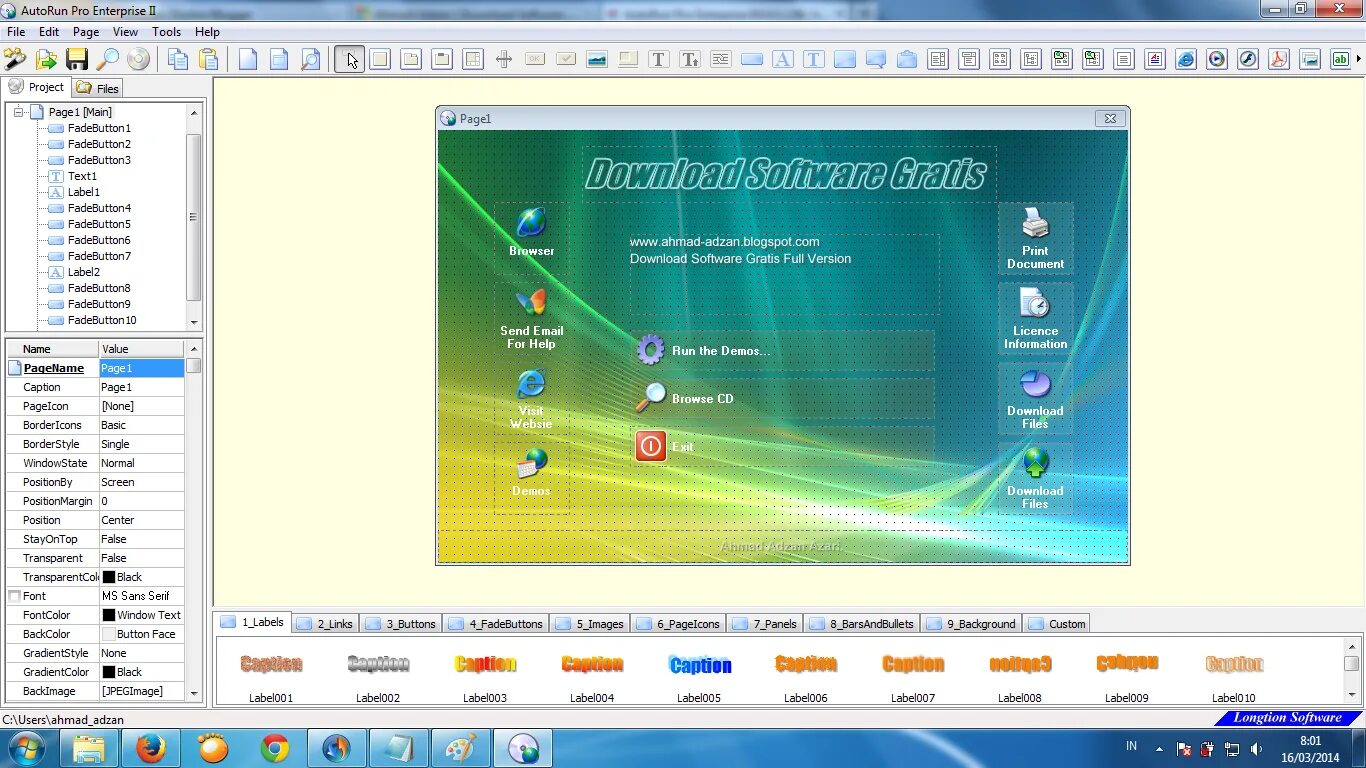Click the magnifier preview icon beside Save
1366x768 pixels.
point(107,59)
